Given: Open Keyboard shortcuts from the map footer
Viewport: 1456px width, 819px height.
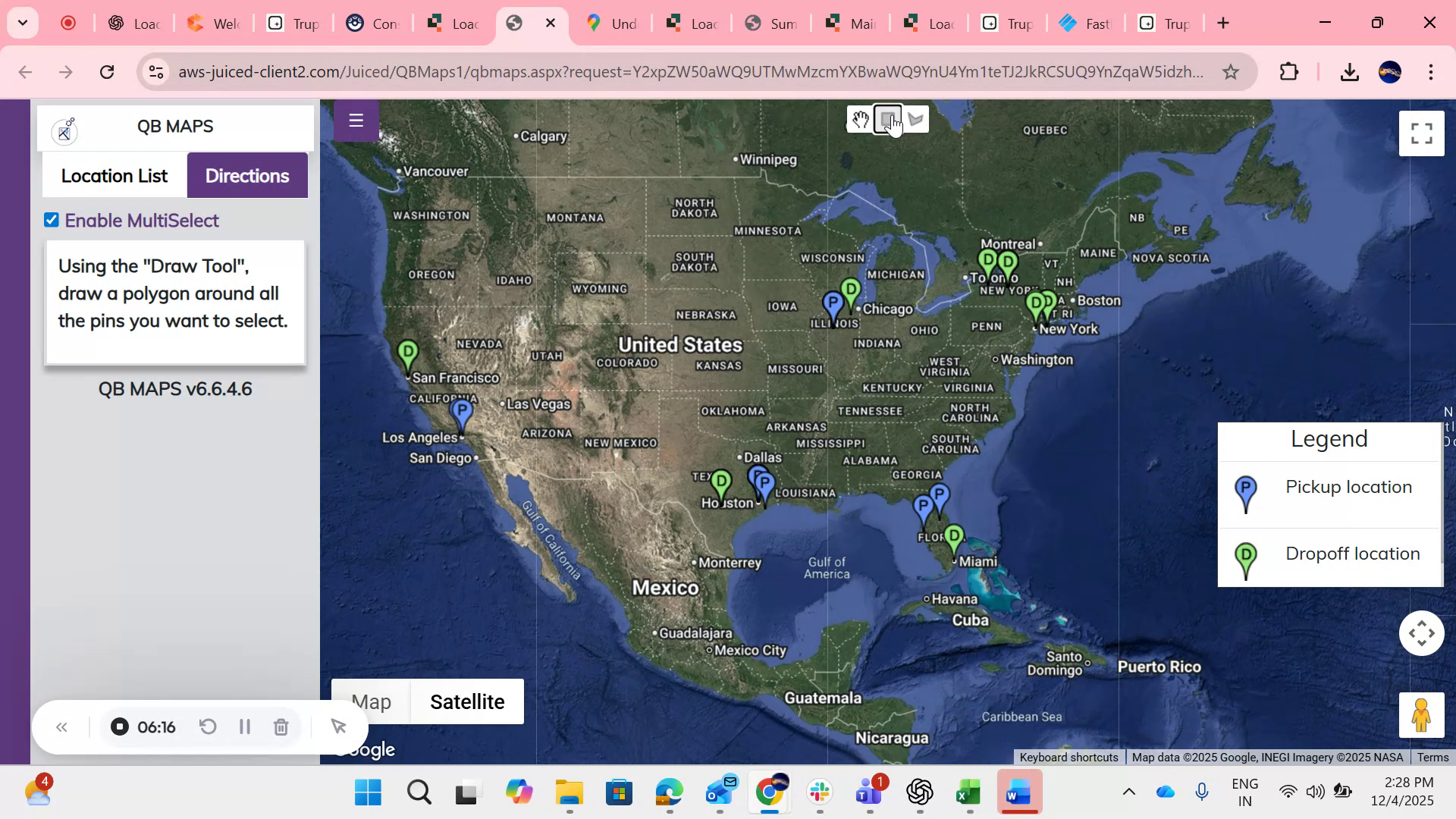Looking at the screenshot, I should (x=1068, y=757).
